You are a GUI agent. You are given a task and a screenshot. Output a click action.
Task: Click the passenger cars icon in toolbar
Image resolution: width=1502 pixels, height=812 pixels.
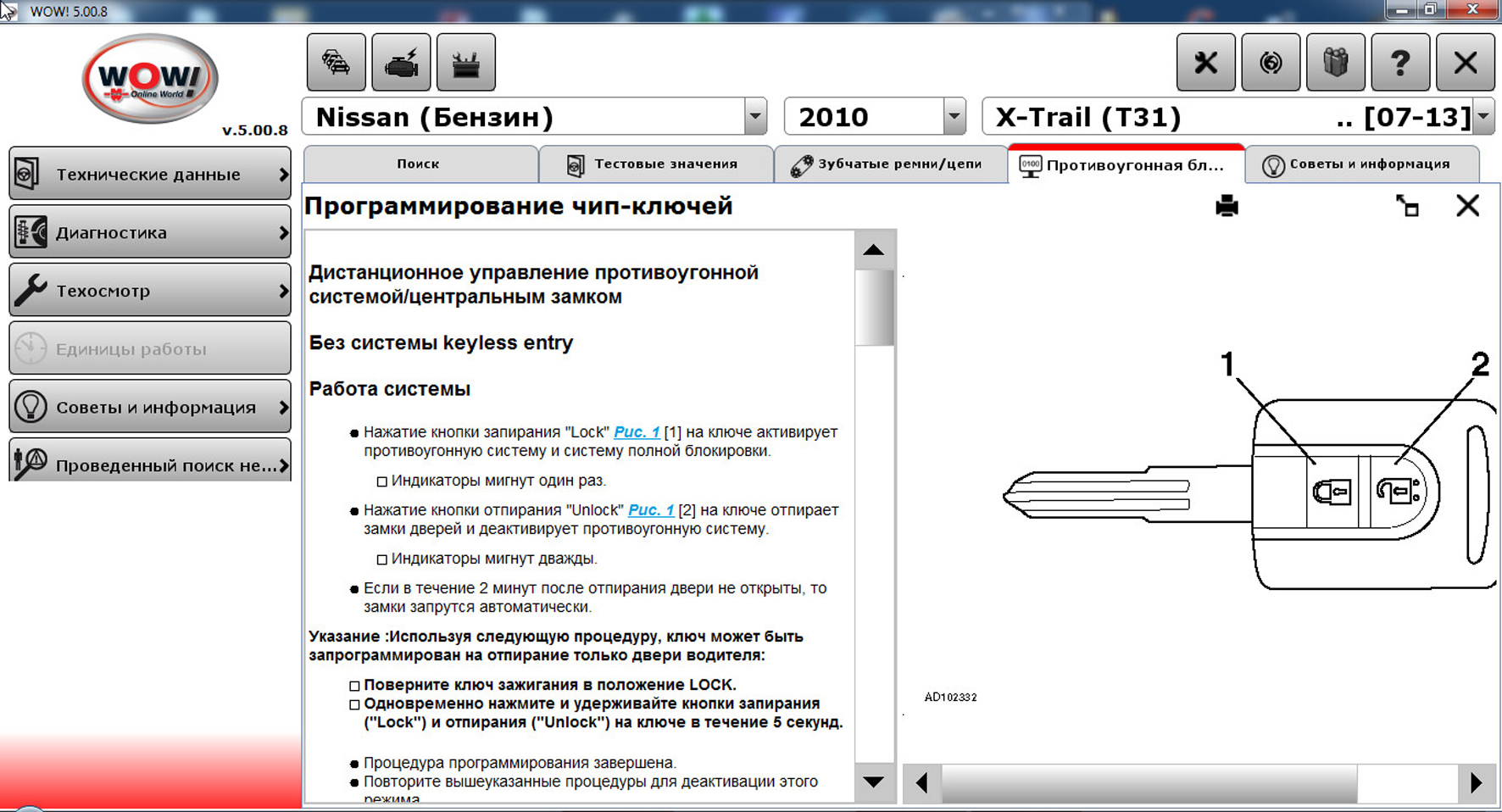point(336,63)
